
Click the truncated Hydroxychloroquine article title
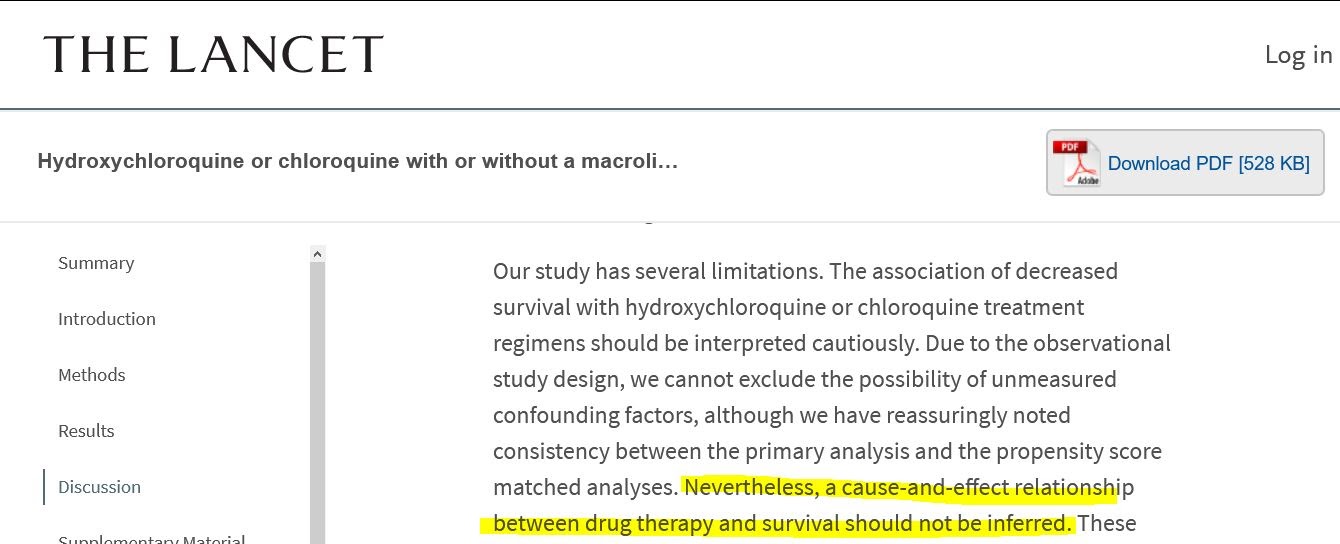(x=357, y=161)
